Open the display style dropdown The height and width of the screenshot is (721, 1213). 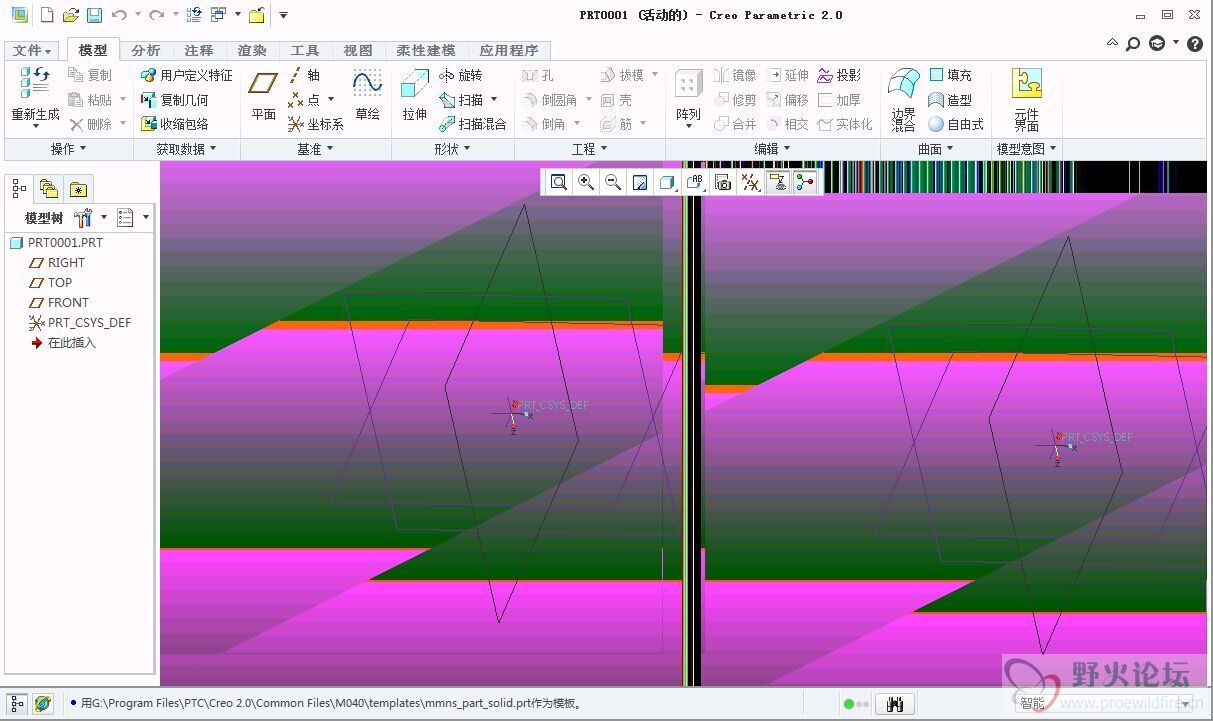[667, 182]
